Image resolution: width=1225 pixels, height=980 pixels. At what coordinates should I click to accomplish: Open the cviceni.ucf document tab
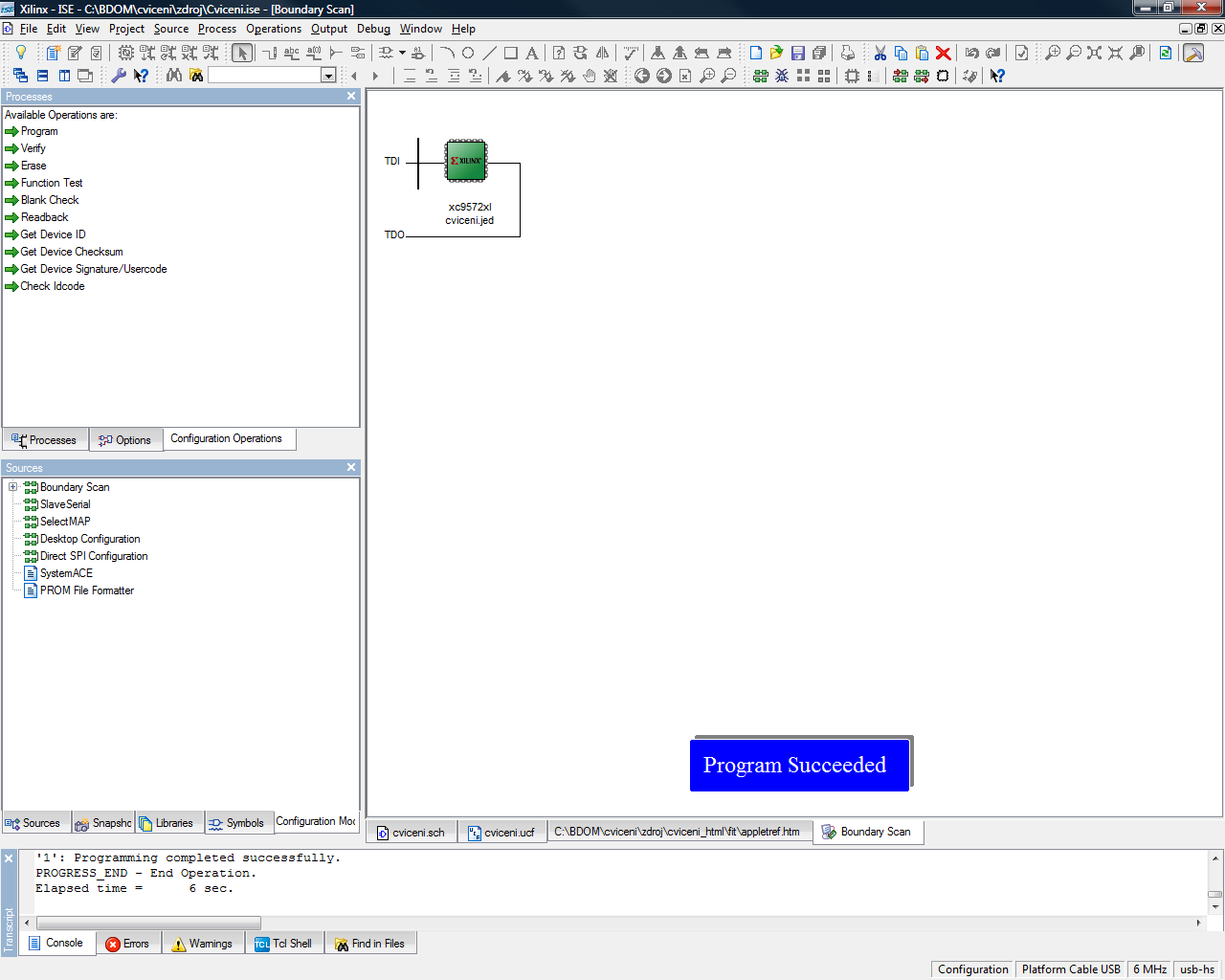tap(501, 833)
